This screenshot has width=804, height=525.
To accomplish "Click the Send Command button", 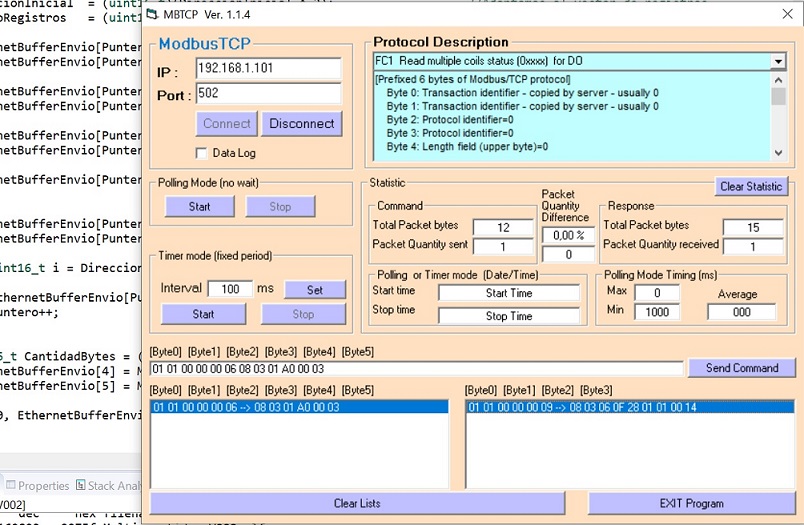I will click(742, 368).
